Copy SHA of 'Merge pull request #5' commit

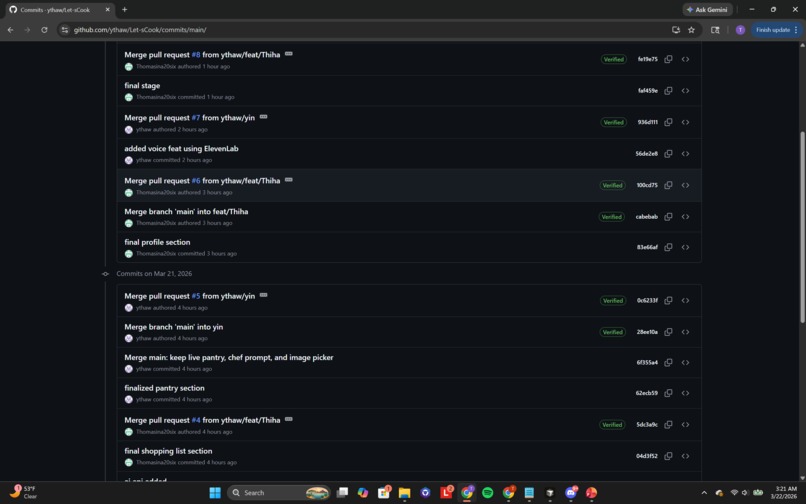click(668, 300)
